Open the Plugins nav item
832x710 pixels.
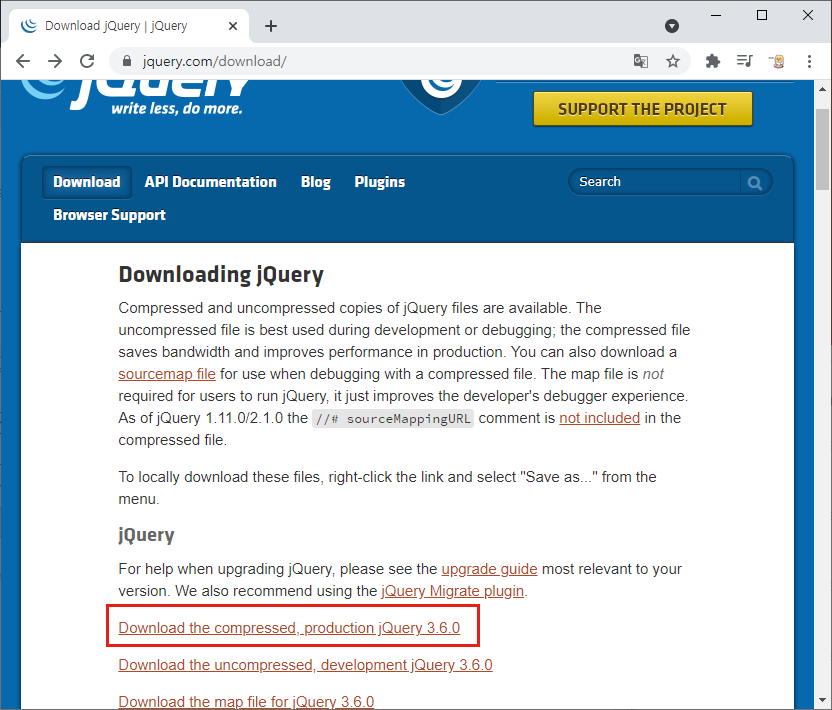[x=379, y=182]
